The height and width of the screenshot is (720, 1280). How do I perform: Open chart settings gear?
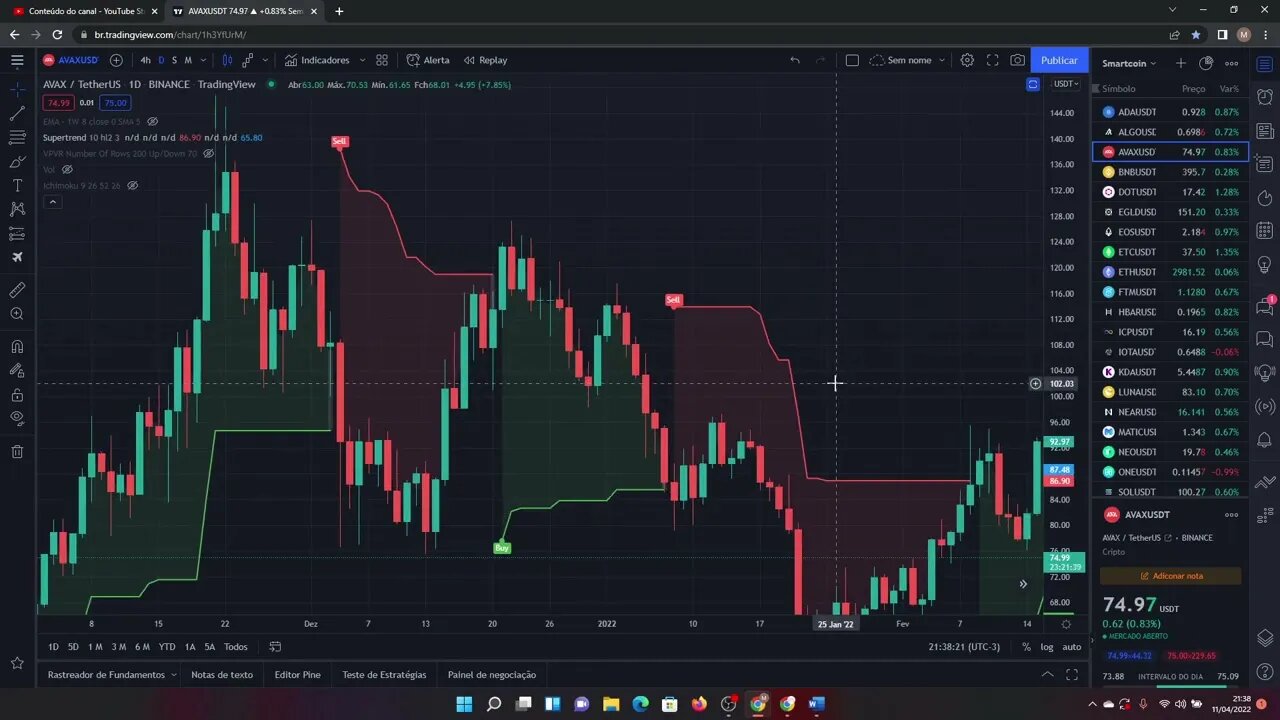pos(967,60)
